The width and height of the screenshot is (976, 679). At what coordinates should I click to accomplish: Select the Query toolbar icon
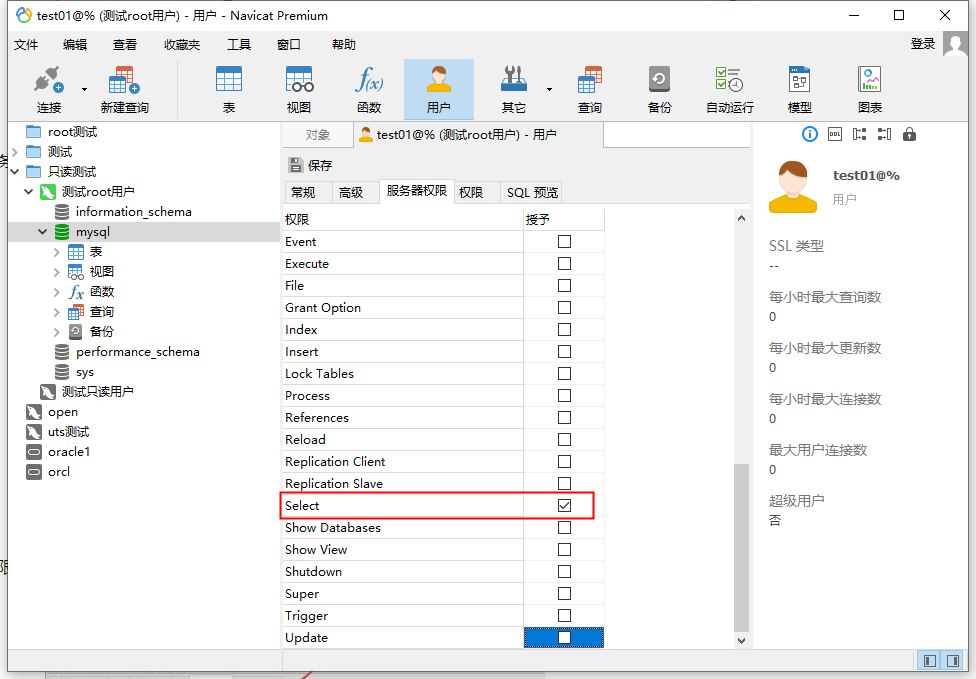click(589, 80)
